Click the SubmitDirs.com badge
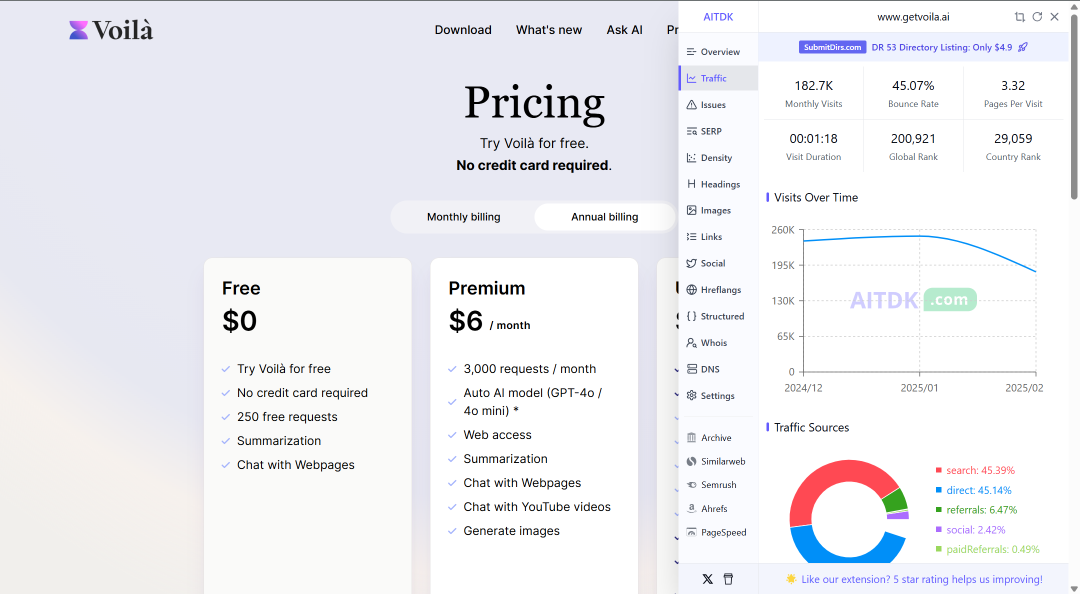 [832, 48]
